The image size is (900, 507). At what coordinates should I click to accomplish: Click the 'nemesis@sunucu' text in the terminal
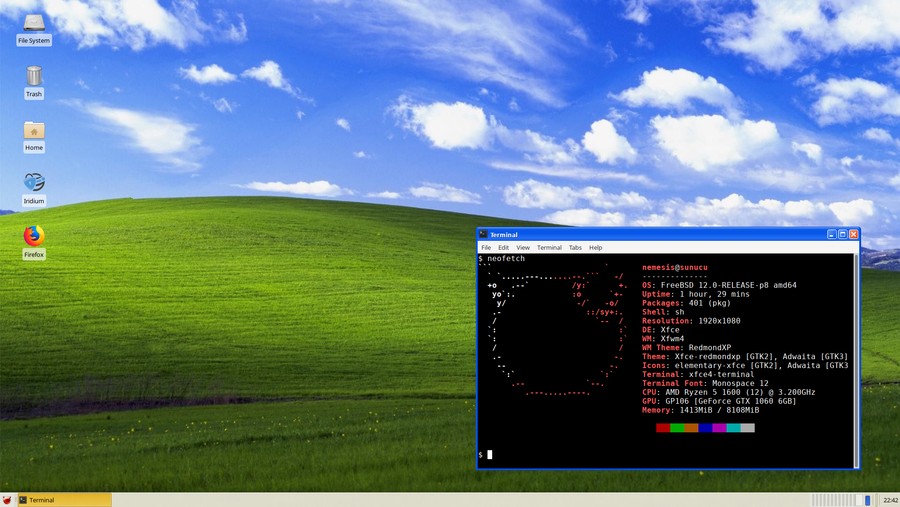pos(675,268)
